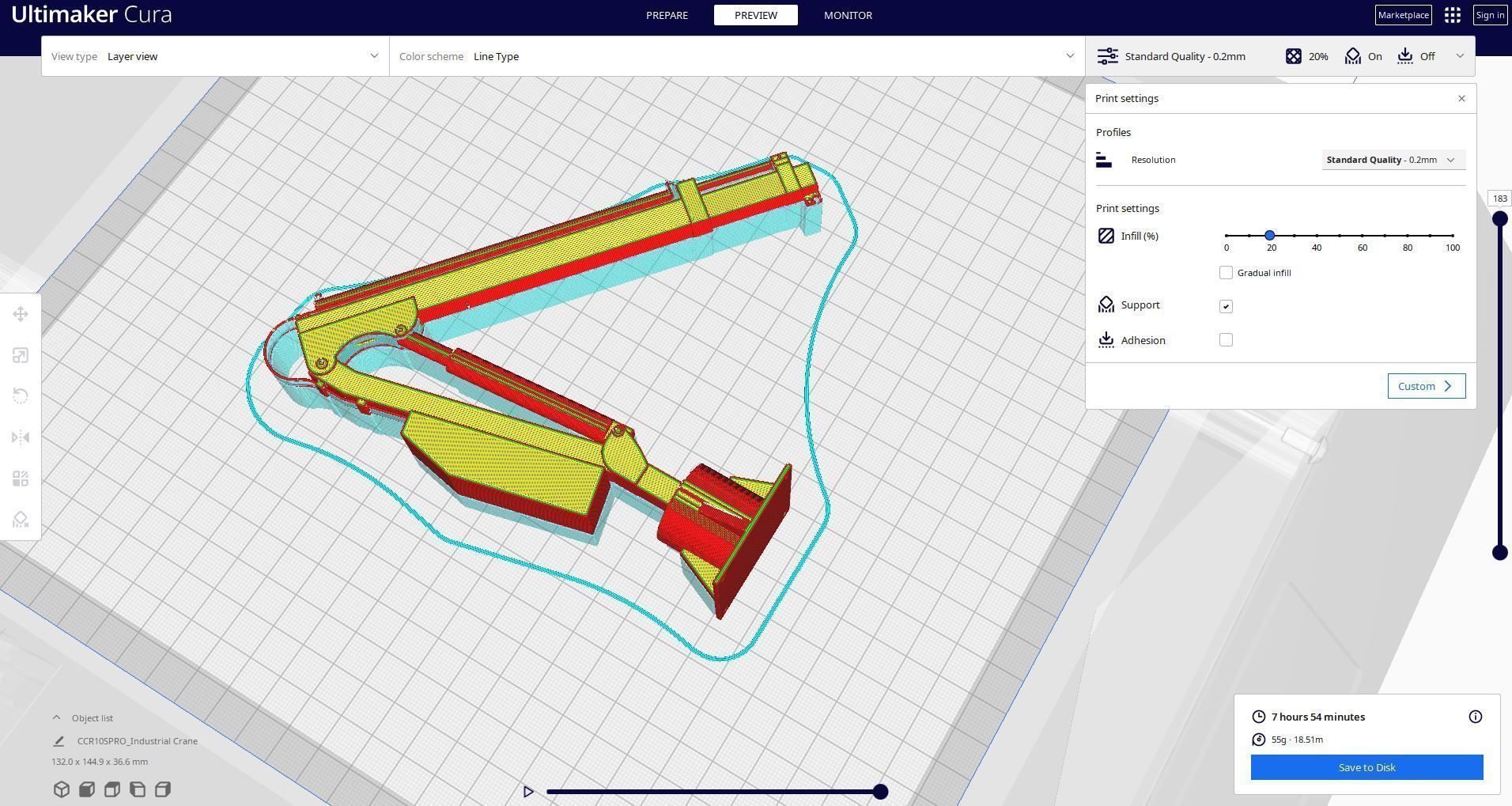Switch to top camera view
Viewport: 1512px width, 806px height.
(x=112, y=789)
